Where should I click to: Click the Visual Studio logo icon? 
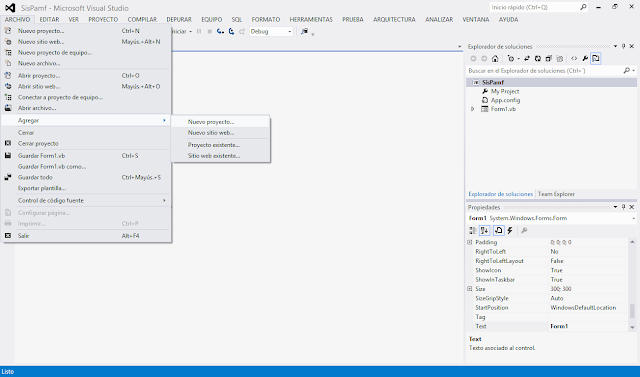[10, 8]
